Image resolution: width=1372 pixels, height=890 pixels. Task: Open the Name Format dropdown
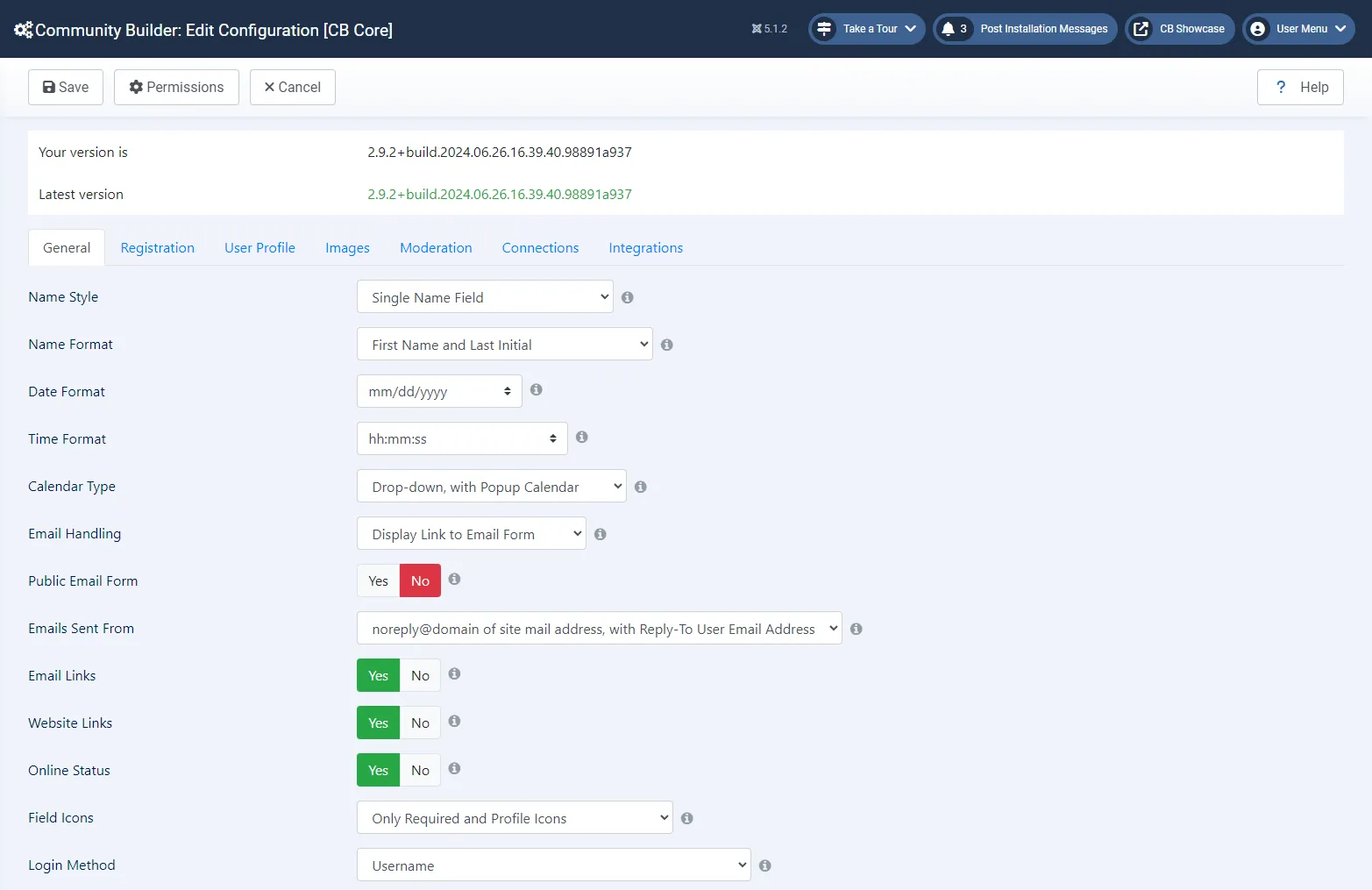click(504, 344)
